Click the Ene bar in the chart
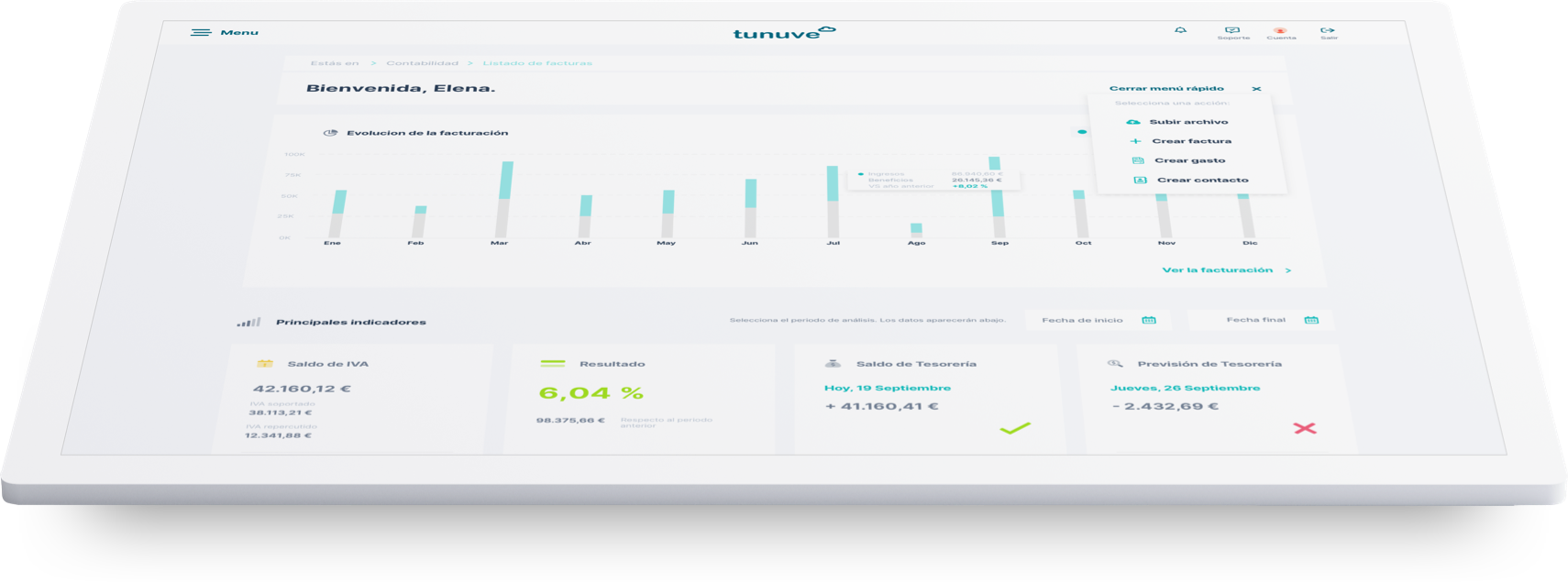The width and height of the screenshot is (1568, 583). (x=337, y=214)
